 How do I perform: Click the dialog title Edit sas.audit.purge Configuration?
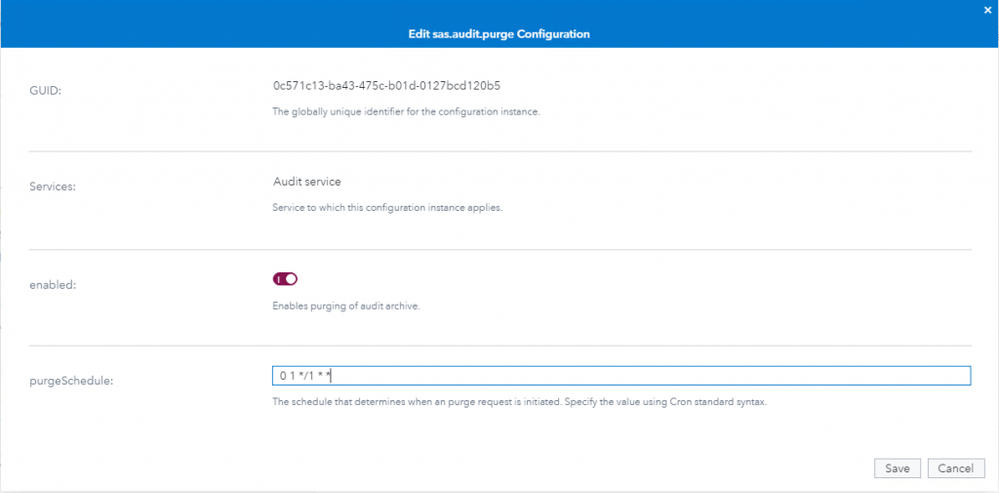coord(497,34)
